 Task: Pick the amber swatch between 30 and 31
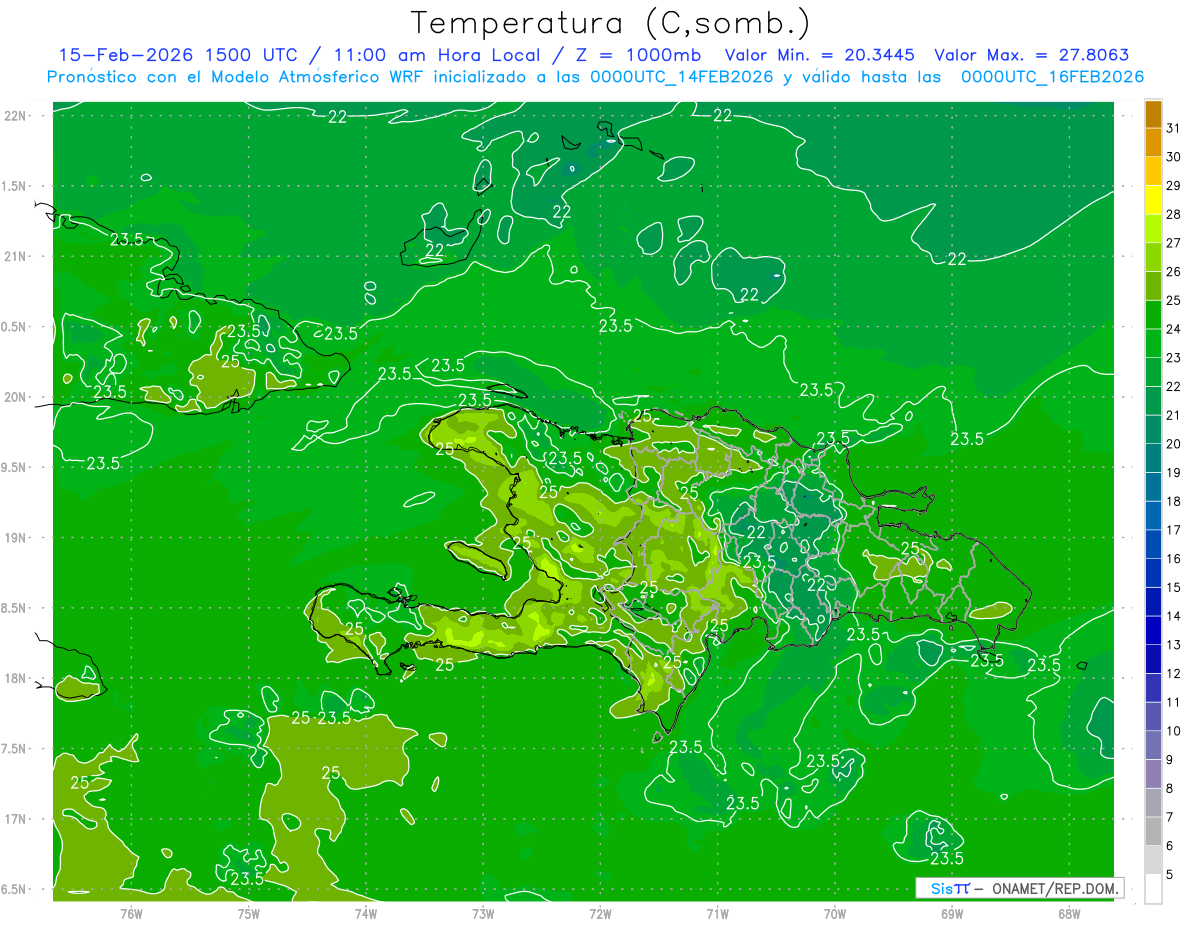pos(1153,142)
